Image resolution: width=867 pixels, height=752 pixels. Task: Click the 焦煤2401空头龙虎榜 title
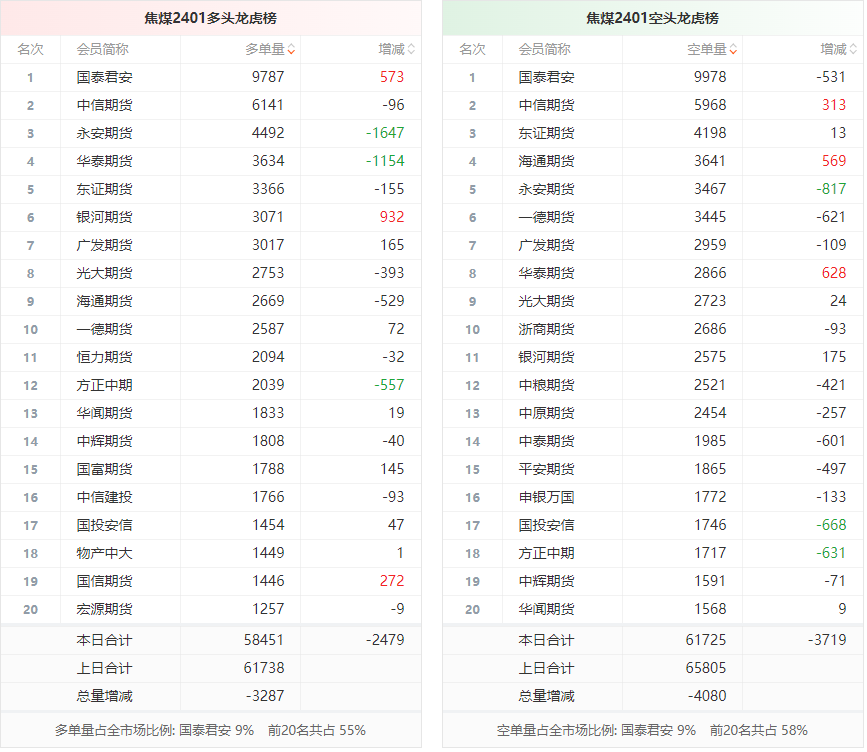[652, 18]
